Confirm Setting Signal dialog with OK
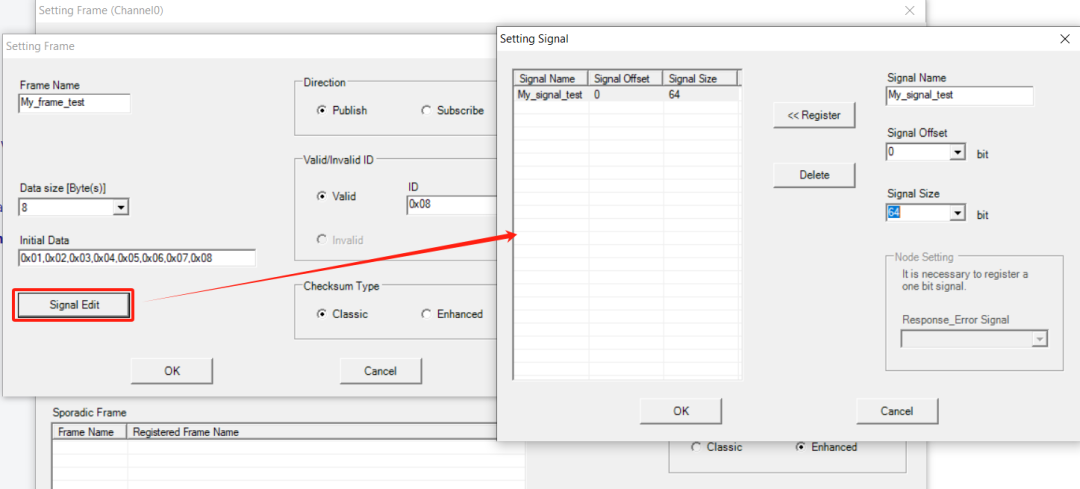Screen dimensions: 1080x489 tap(681, 411)
